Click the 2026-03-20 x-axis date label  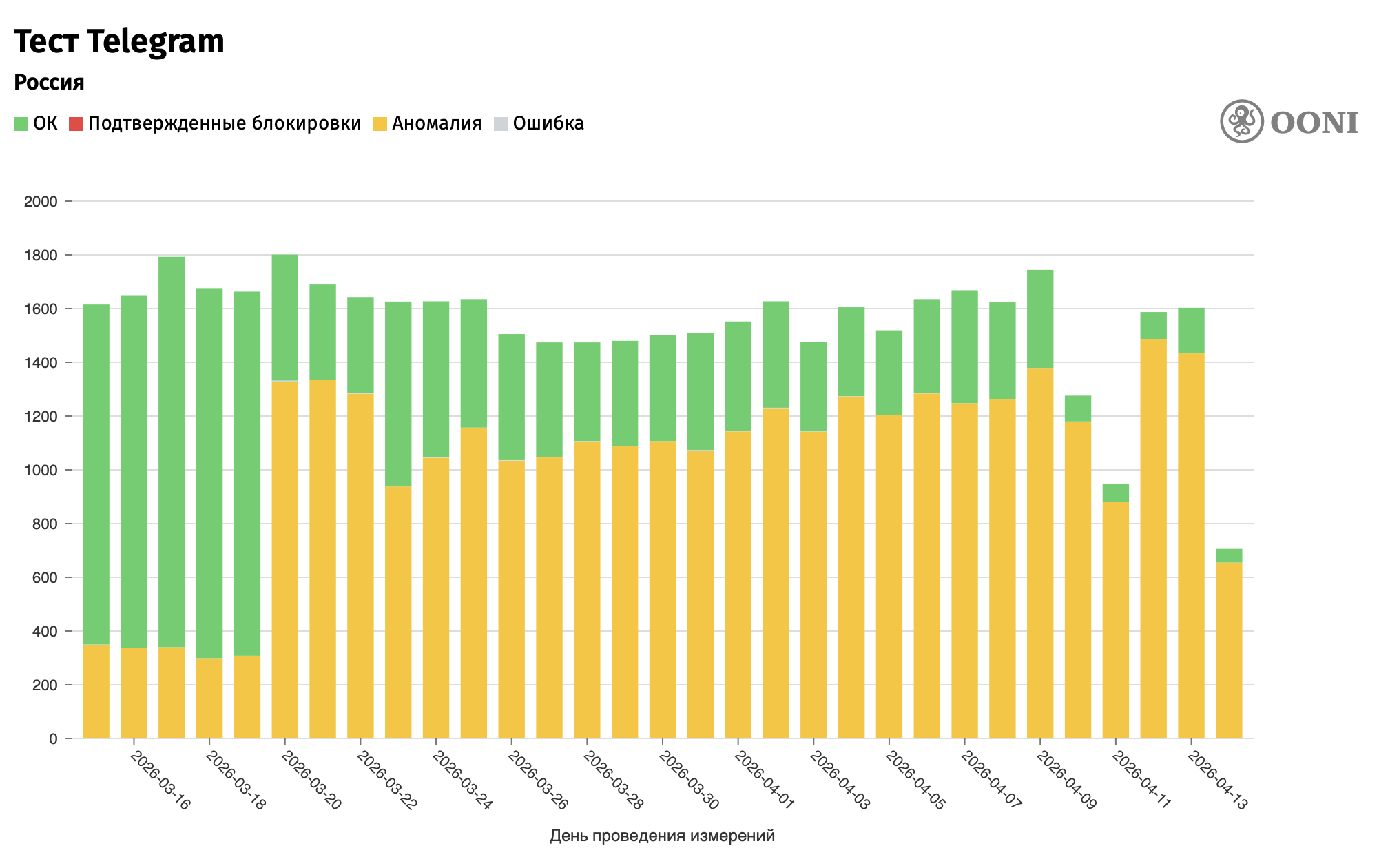312,781
